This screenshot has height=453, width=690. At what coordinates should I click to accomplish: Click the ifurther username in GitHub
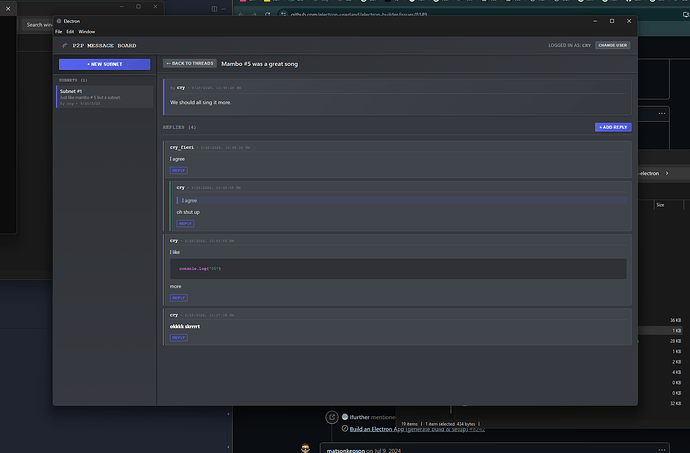(x=359, y=417)
